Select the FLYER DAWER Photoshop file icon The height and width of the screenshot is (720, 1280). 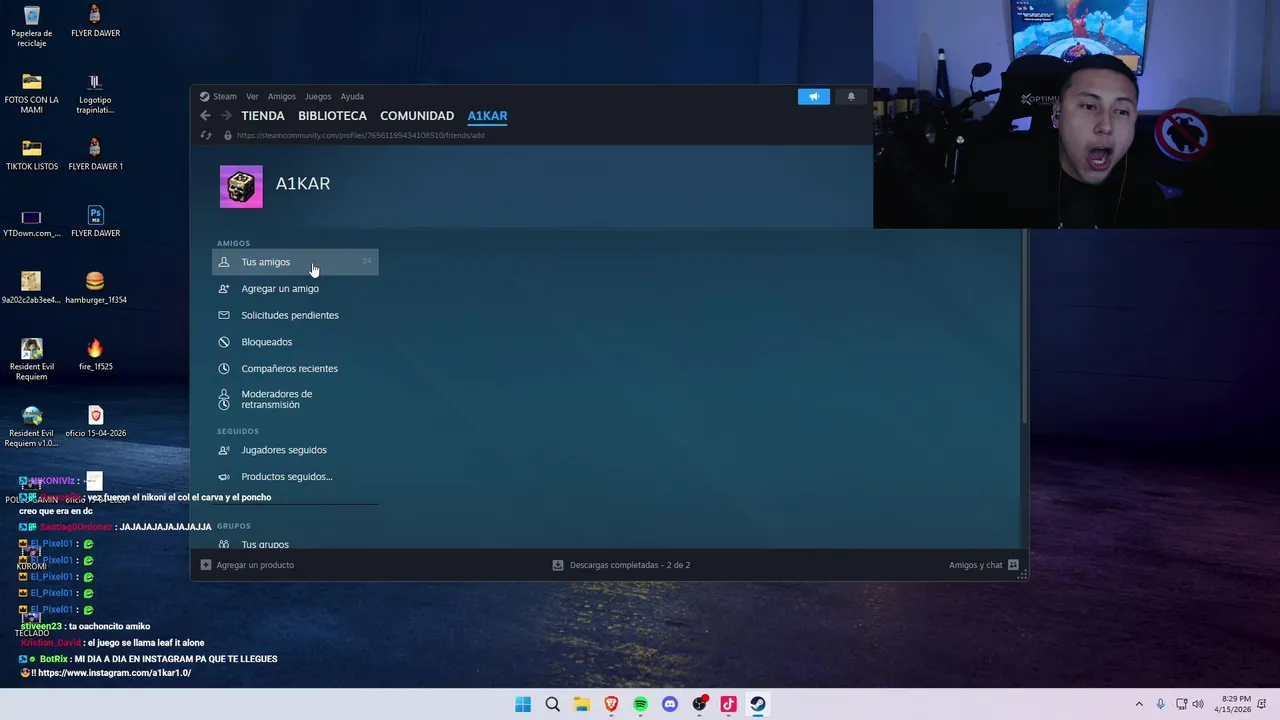pyautogui.click(x=95, y=222)
